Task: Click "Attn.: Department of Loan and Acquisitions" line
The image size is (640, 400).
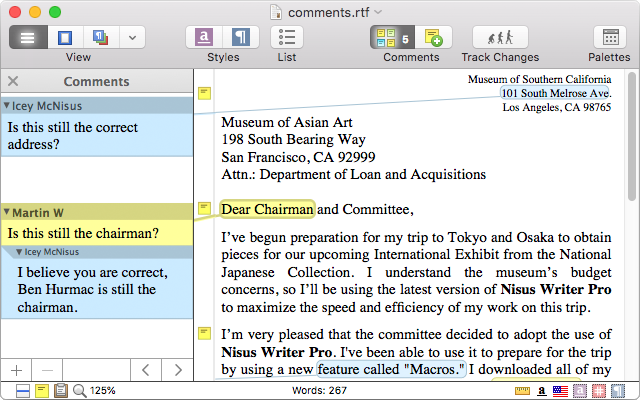Action: click(353, 174)
